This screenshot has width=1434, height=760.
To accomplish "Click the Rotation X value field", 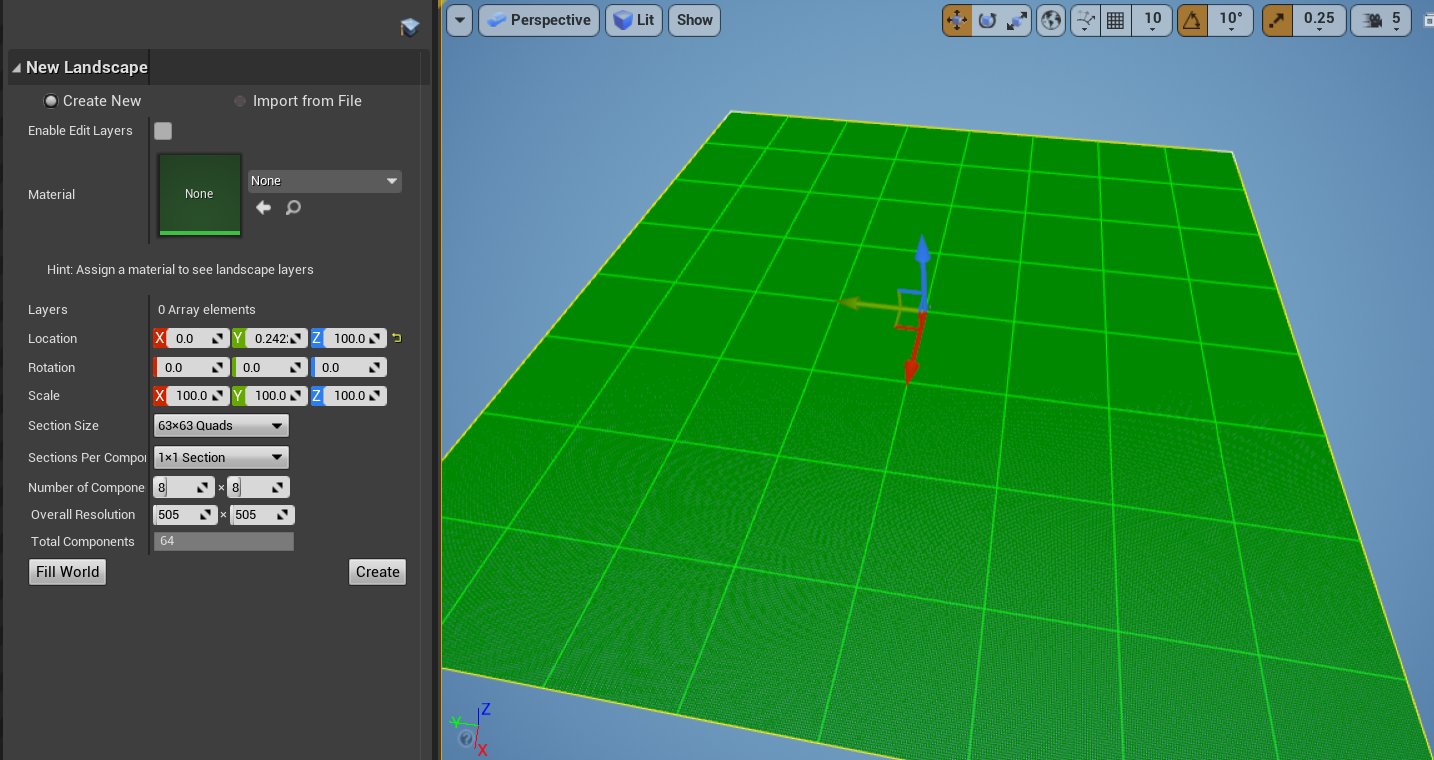I will 191,368.
